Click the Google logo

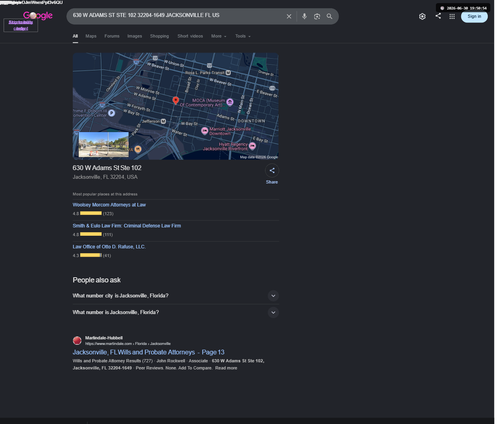38,15
